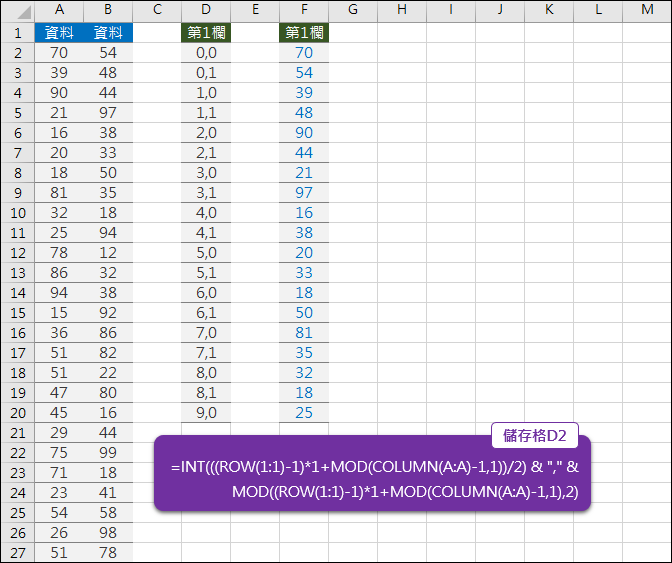Image resolution: width=672 pixels, height=563 pixels.
Task: Select column B header
Action: click(x=108, y=10)
